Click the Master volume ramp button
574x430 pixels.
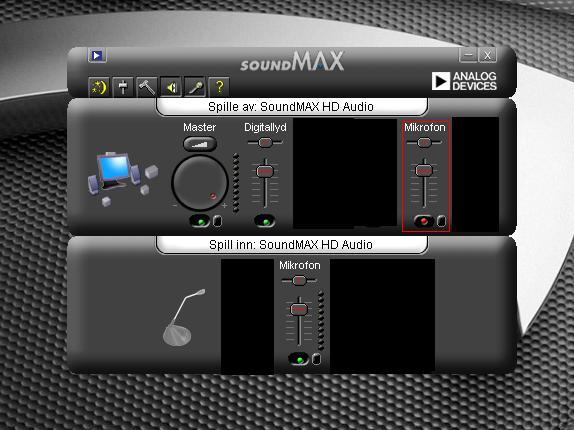coord(200,144)
